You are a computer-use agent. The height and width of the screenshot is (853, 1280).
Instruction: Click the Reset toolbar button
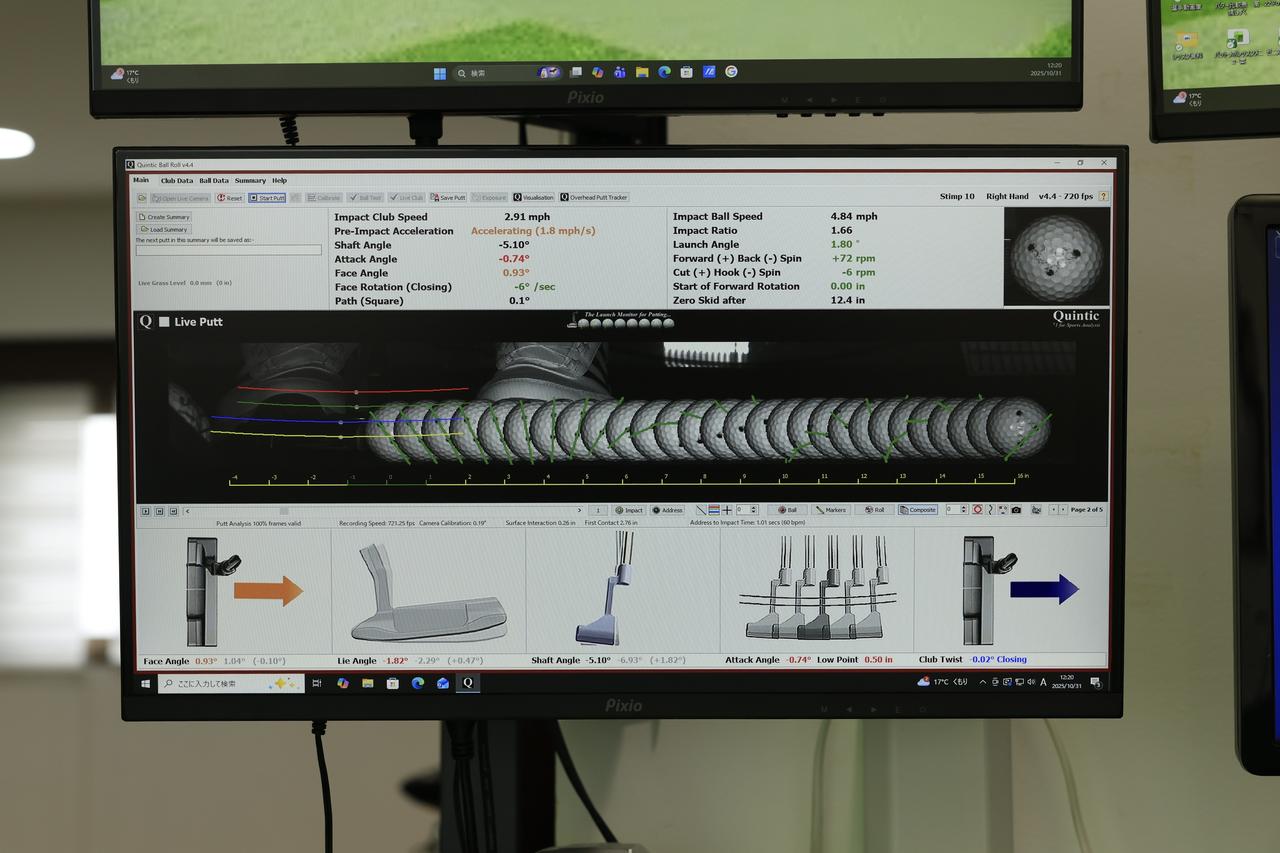(x=230, y=198)
